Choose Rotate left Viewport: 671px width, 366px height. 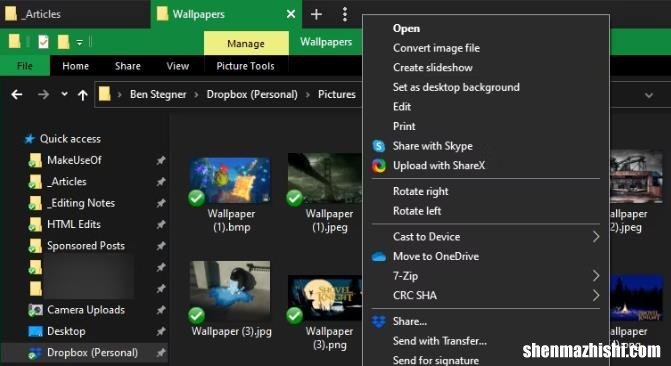[x=417, y=211]
